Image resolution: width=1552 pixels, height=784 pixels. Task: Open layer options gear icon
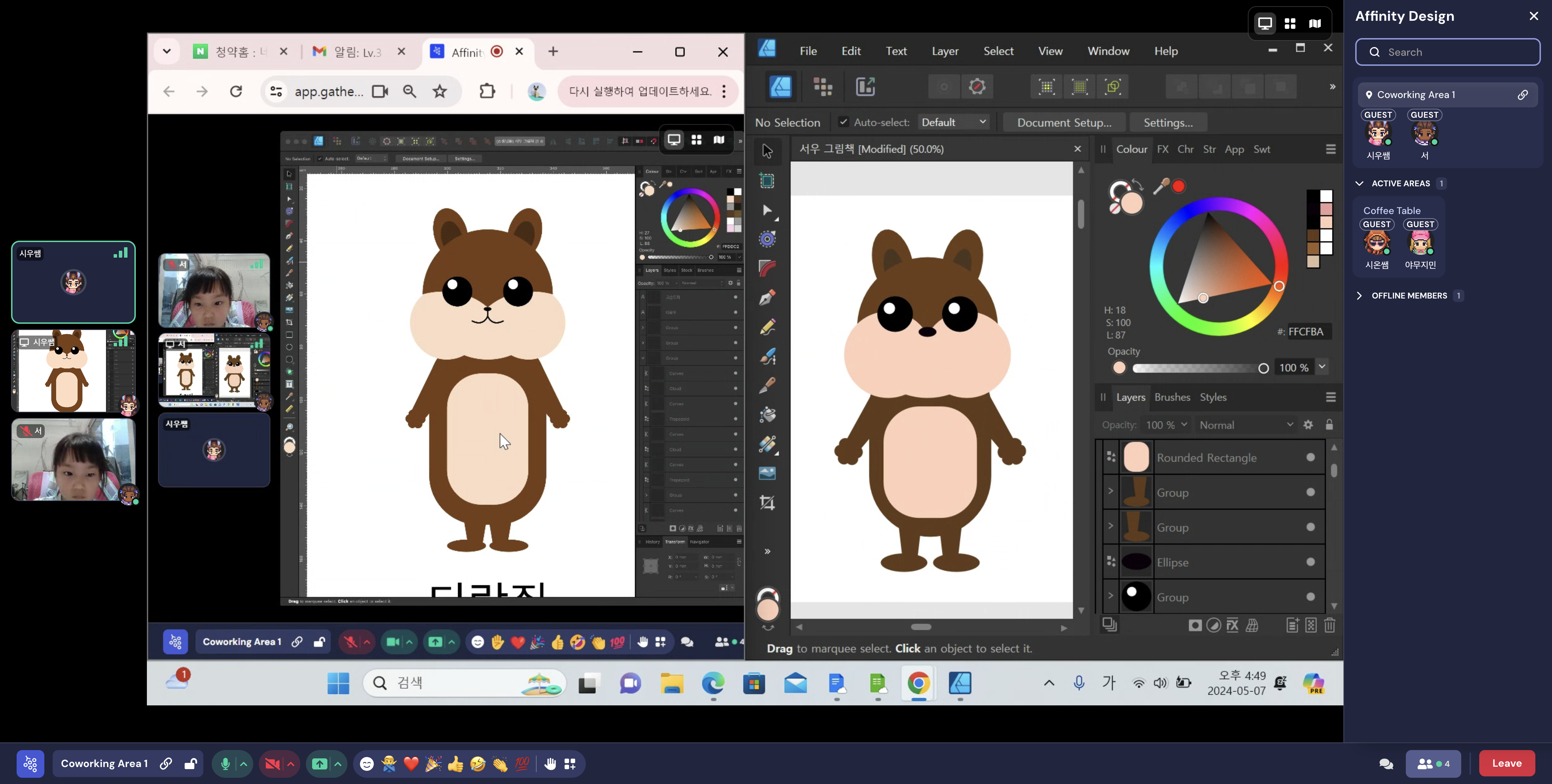pyautogui.click(x=1308, y=425)
